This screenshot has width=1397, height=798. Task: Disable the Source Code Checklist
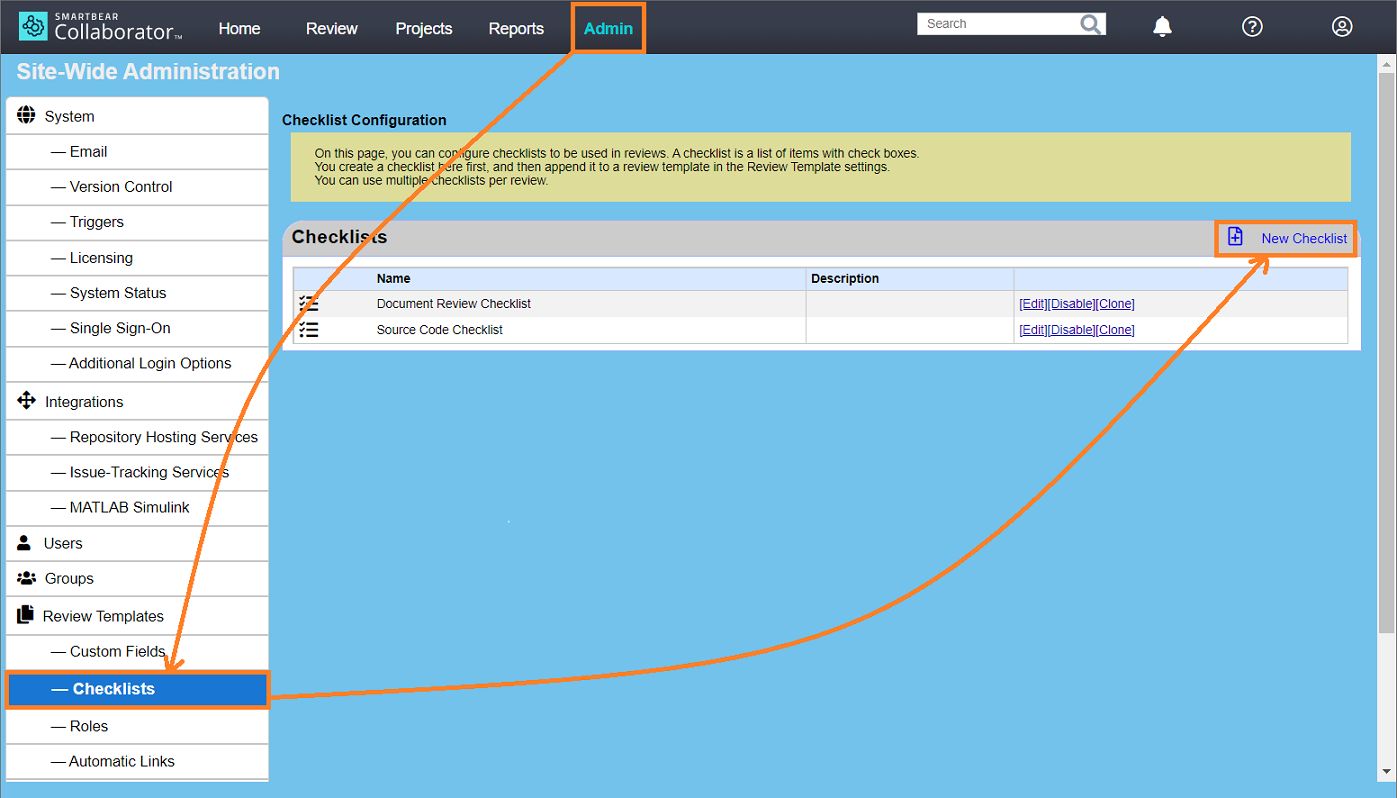tap(1071, 330)
